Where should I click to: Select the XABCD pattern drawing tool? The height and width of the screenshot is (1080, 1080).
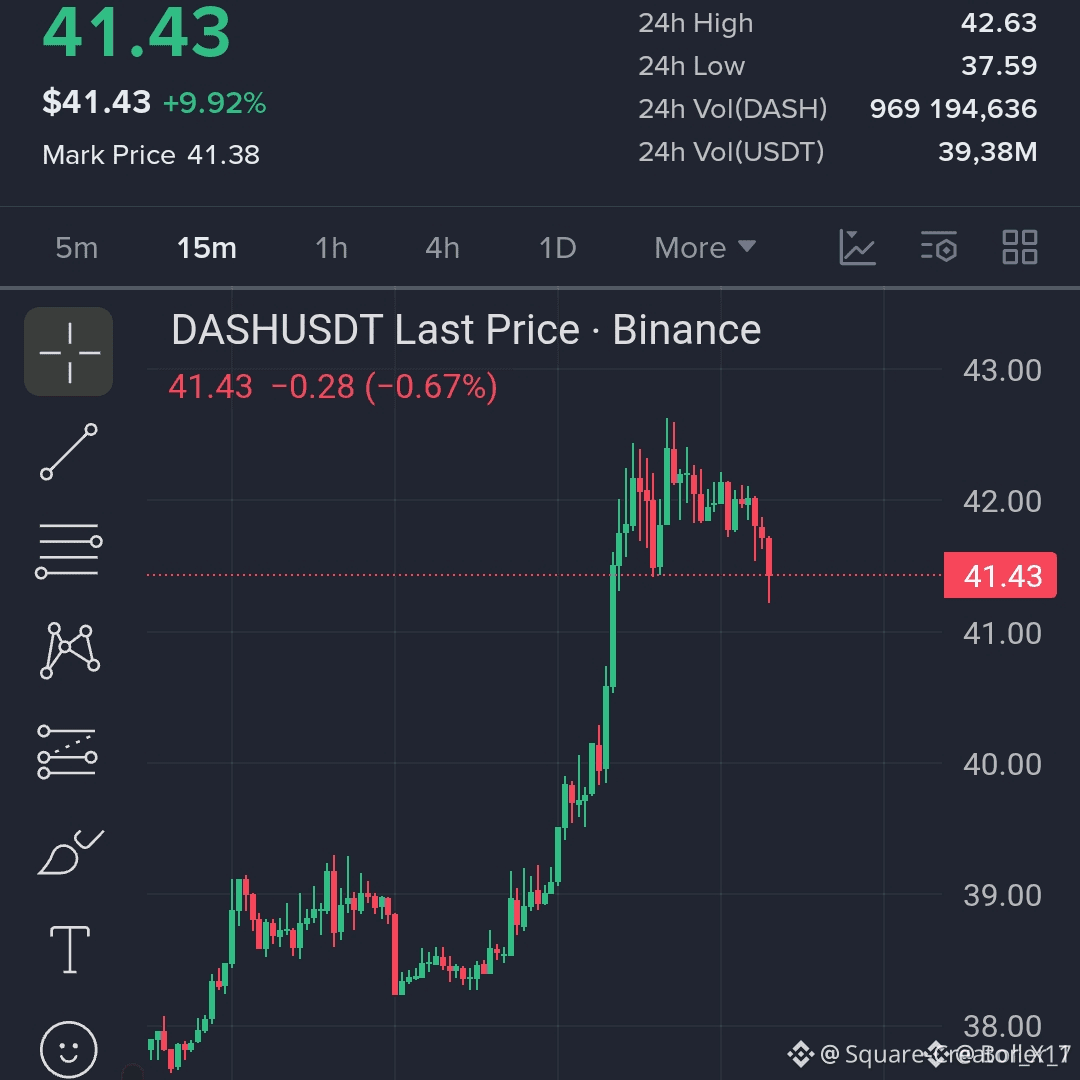click(x=70, y=651)
